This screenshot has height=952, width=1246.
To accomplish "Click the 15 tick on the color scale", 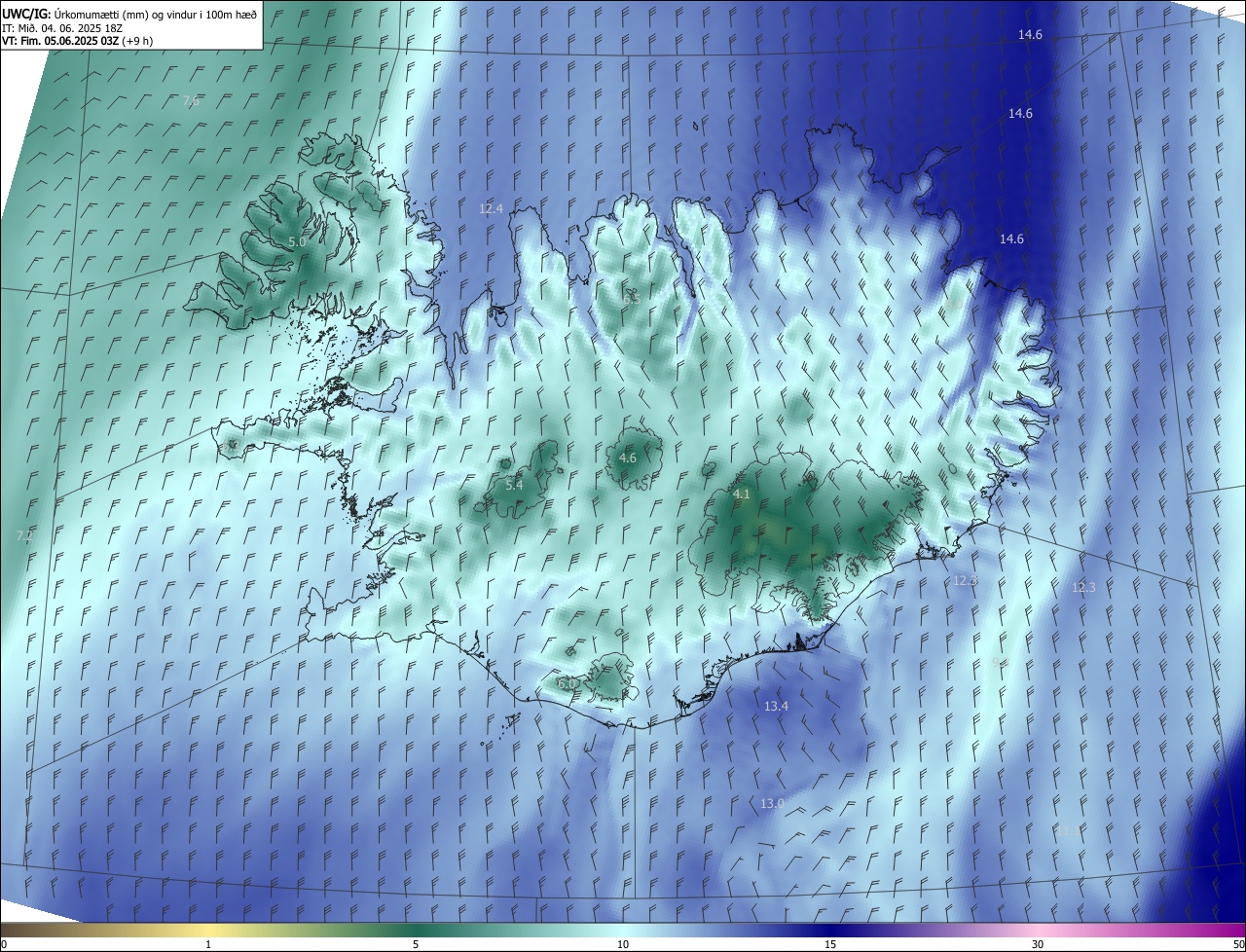I will tap(830, 944).
